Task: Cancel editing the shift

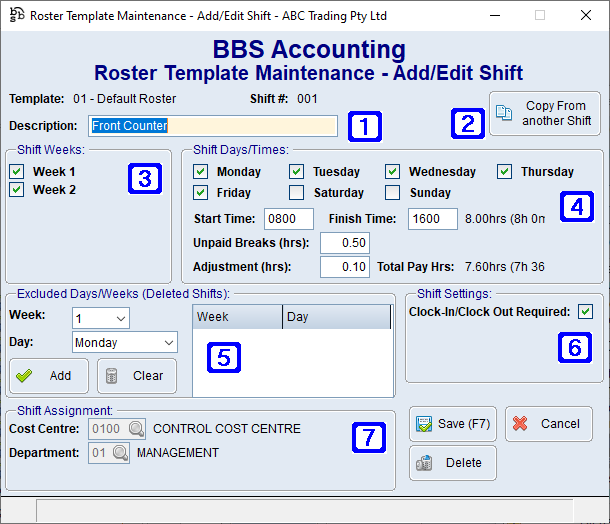Action: (x=548, y=423)
